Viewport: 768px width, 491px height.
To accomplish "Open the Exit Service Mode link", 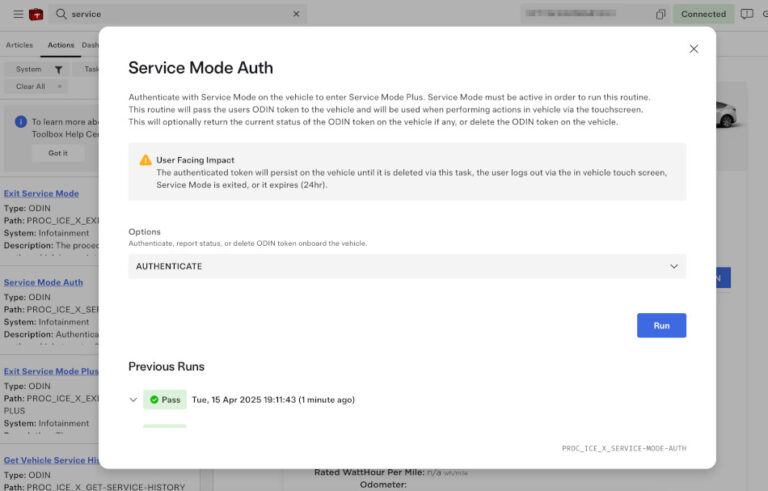I will pyautogui.click(x=41, y=193).
